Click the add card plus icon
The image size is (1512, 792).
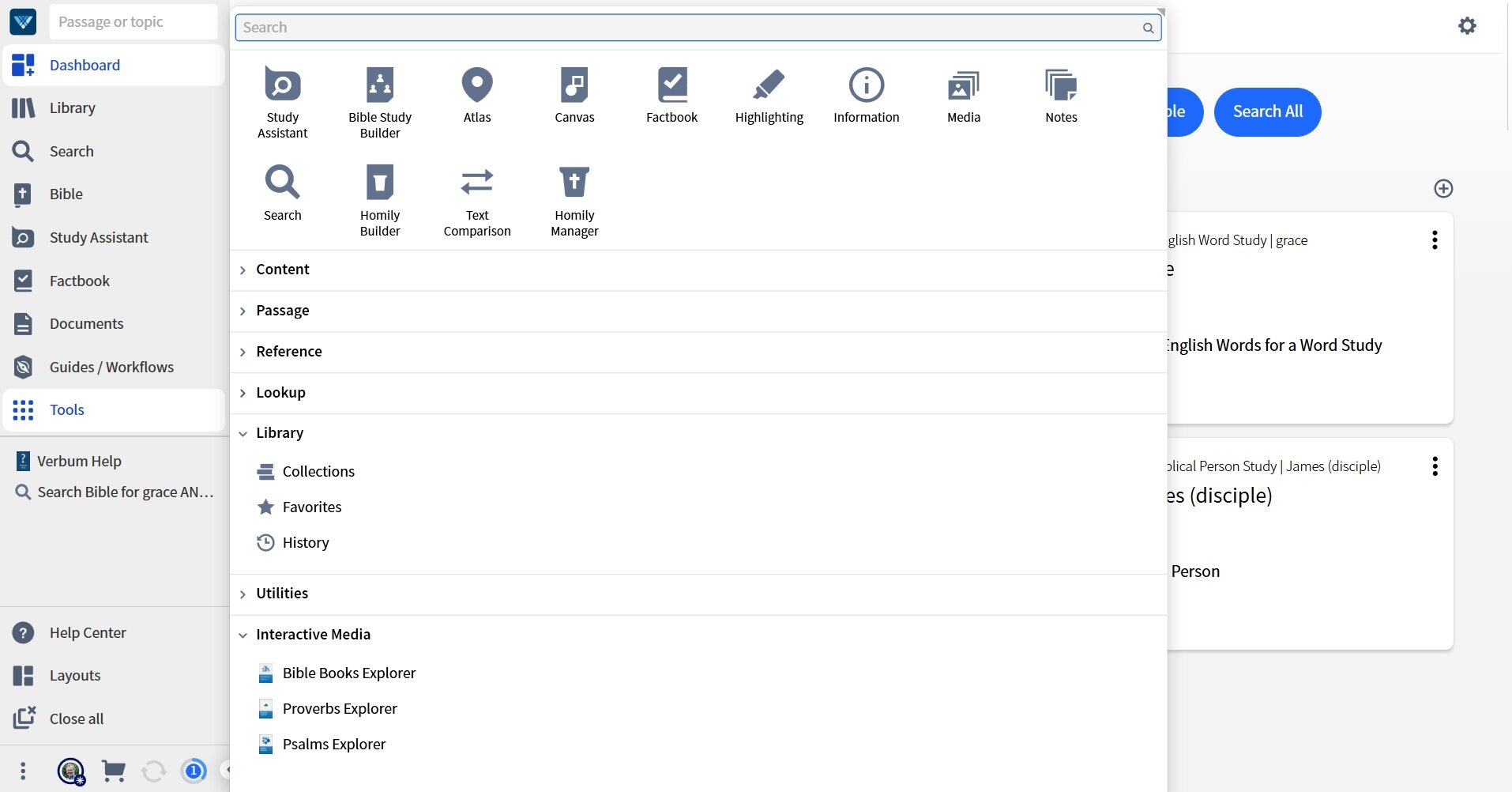click(1443, 188)
